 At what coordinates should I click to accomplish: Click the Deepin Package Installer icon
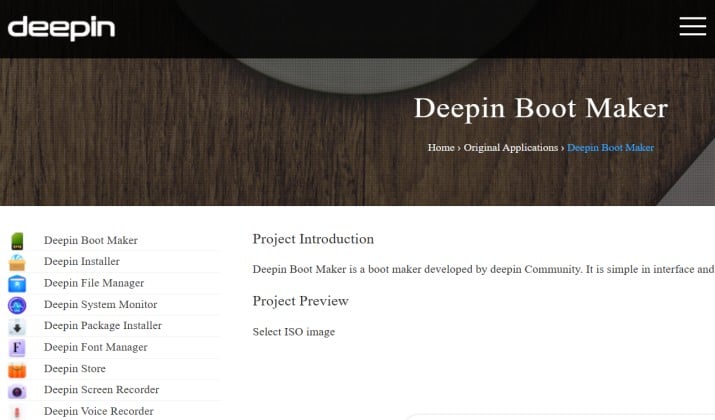click(17, 327)
